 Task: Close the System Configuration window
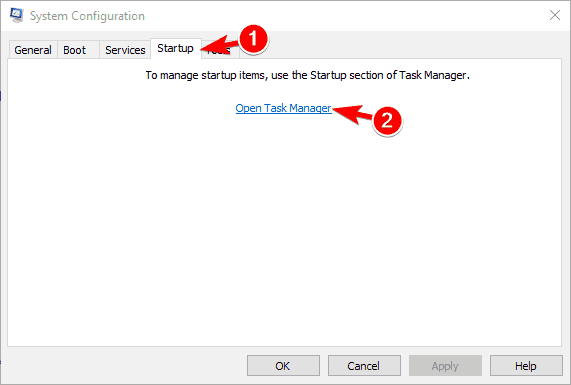tap(555, 15)
